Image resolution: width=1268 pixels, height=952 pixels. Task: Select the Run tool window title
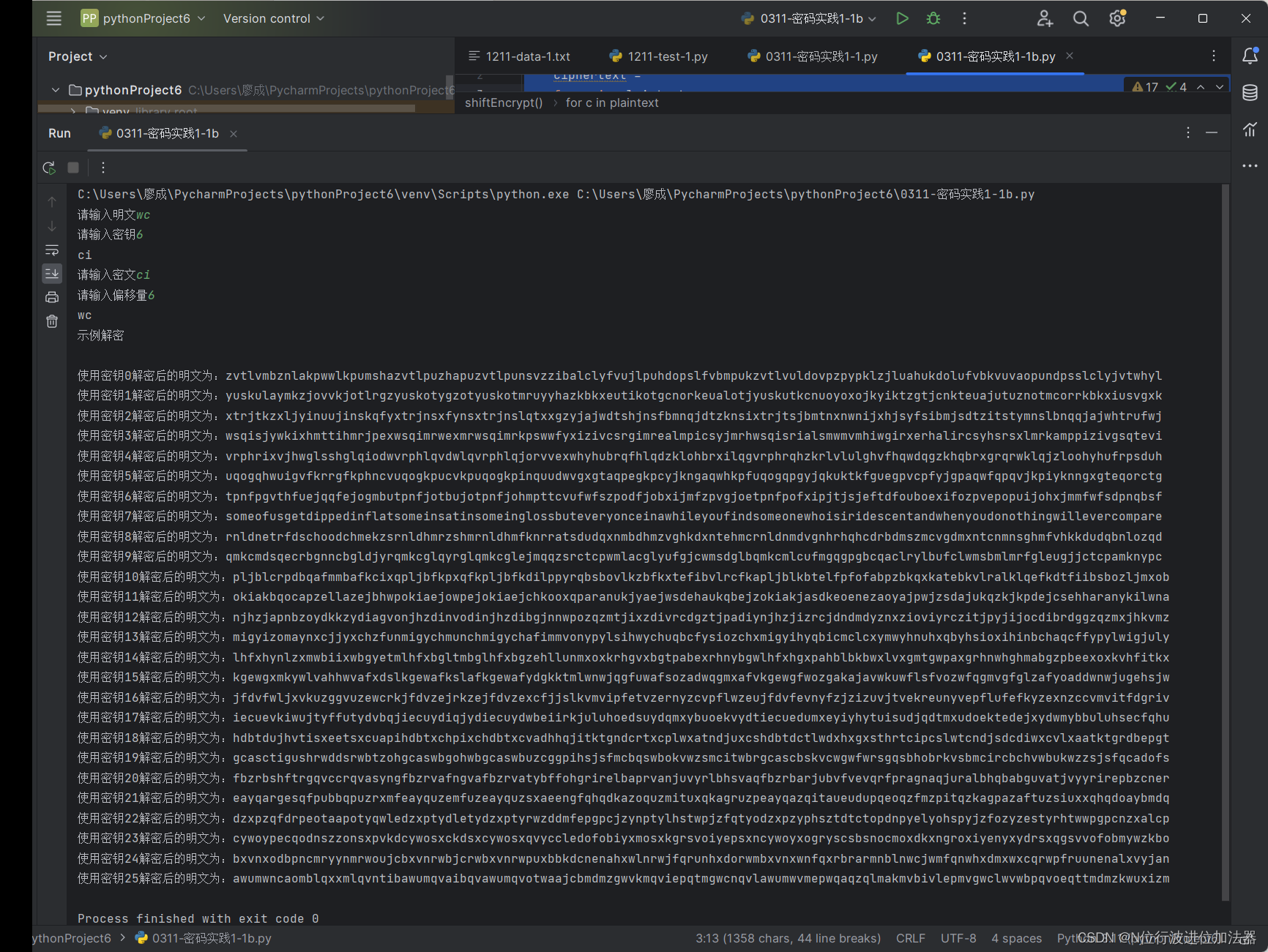point(59,133)
